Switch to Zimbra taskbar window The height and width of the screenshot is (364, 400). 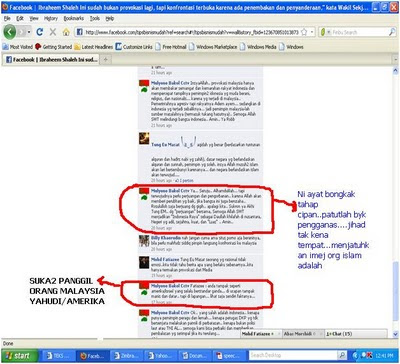pos(126,356)
